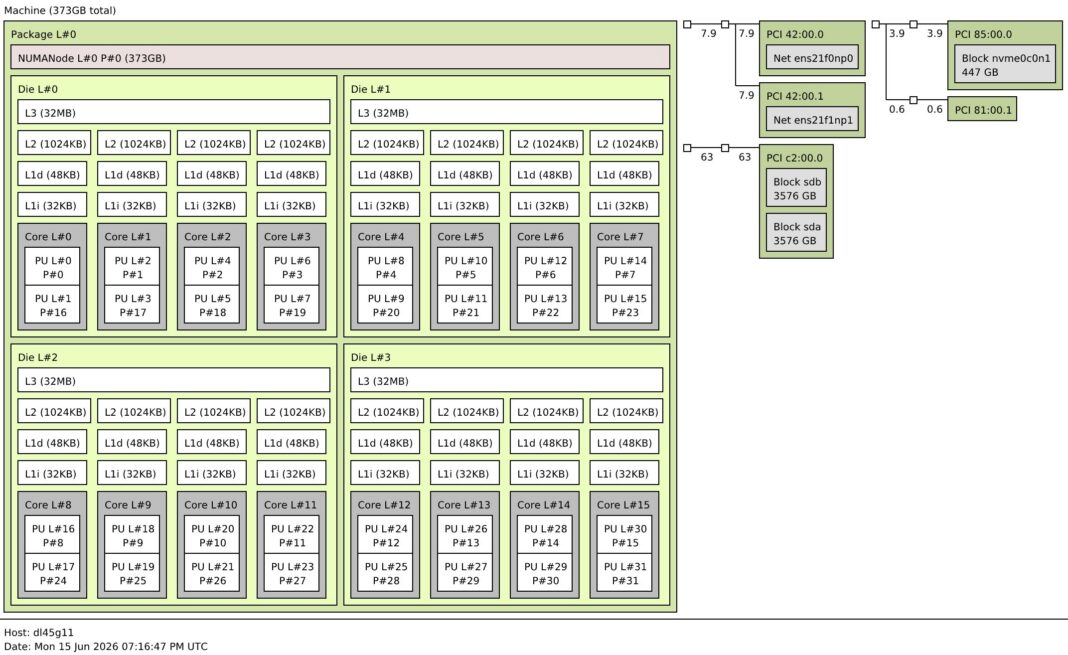
Task: Click the "Date: Mon 15 Jun 2026" line
Action: click(x=106, y=647)
